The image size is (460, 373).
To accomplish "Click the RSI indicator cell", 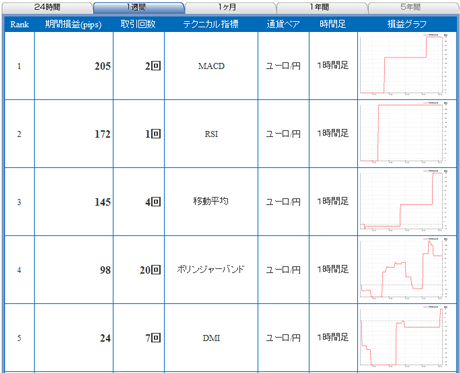I will click(211, 134).
